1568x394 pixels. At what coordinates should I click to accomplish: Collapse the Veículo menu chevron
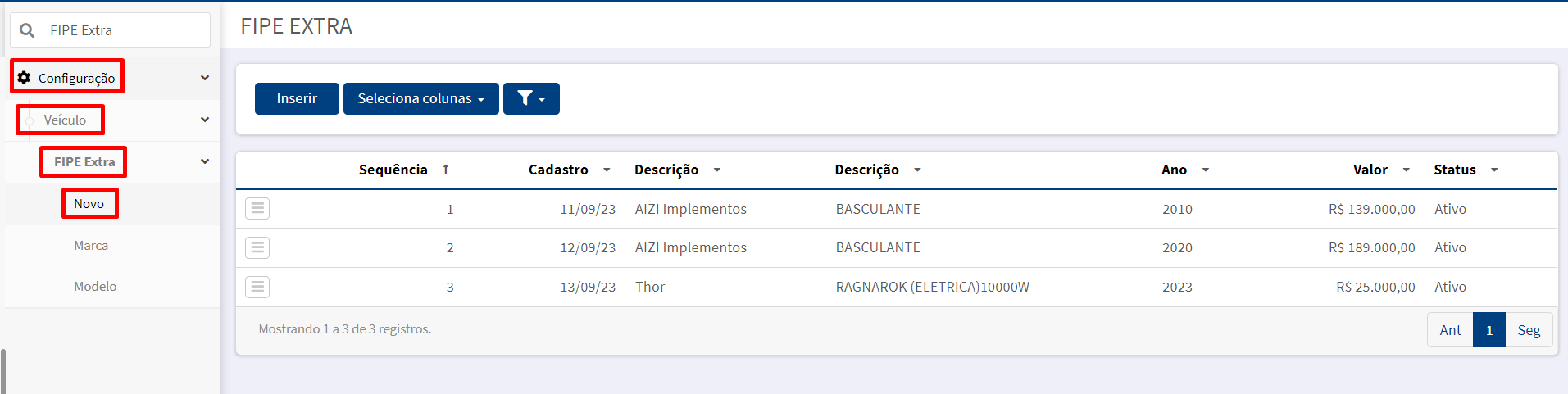(x=205, y=120)
